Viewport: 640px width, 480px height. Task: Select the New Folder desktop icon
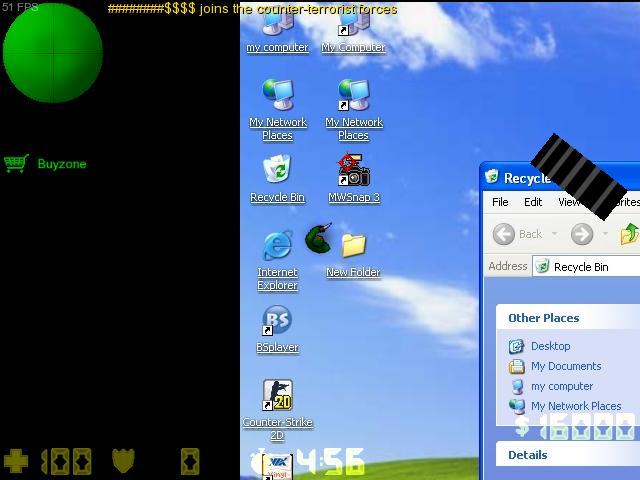[353, 245]
